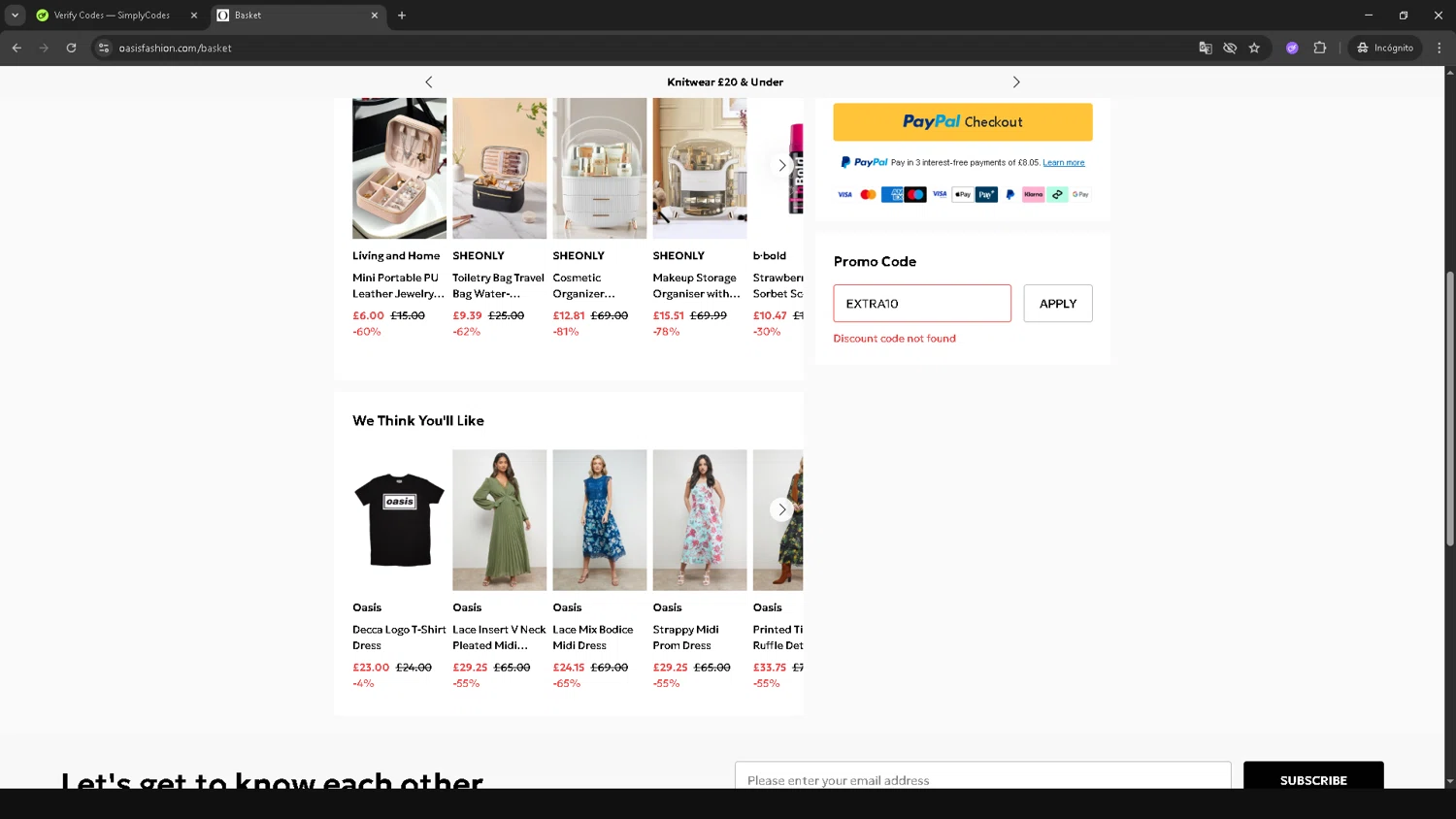Click the promo code input field
This screenshot has width=1456, height=819.
922,304
